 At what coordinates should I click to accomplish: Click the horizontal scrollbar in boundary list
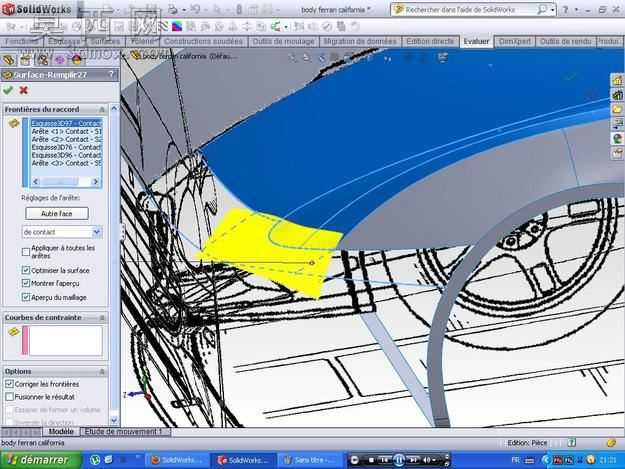(66, 182)
